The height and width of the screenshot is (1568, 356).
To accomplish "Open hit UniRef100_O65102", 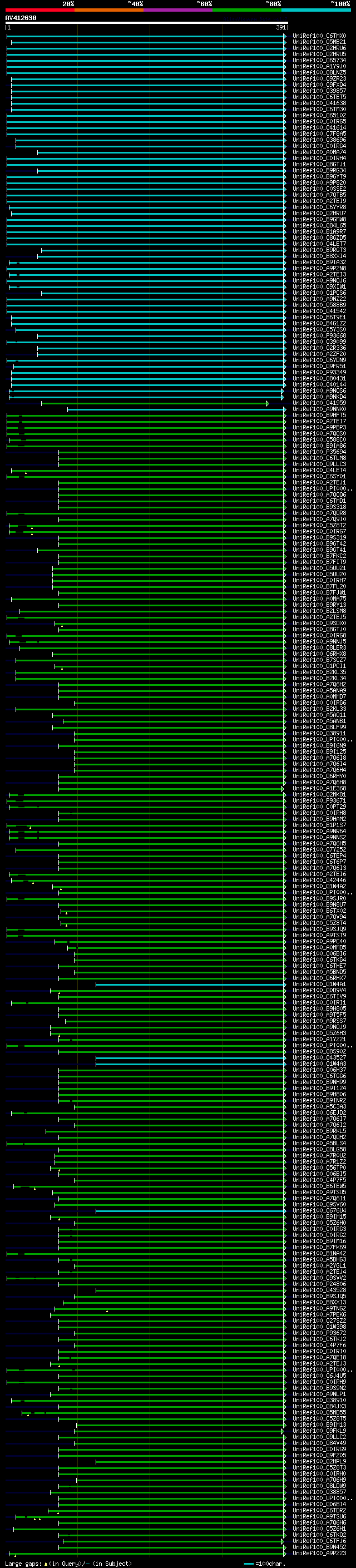I will [x=319, y=116].
